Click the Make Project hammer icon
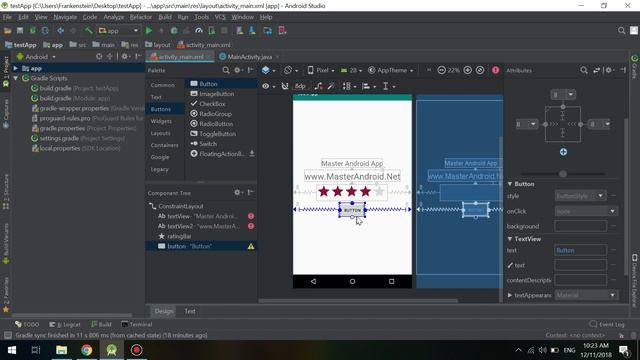This screenshot has width=640, height=360. click(89, 31)
